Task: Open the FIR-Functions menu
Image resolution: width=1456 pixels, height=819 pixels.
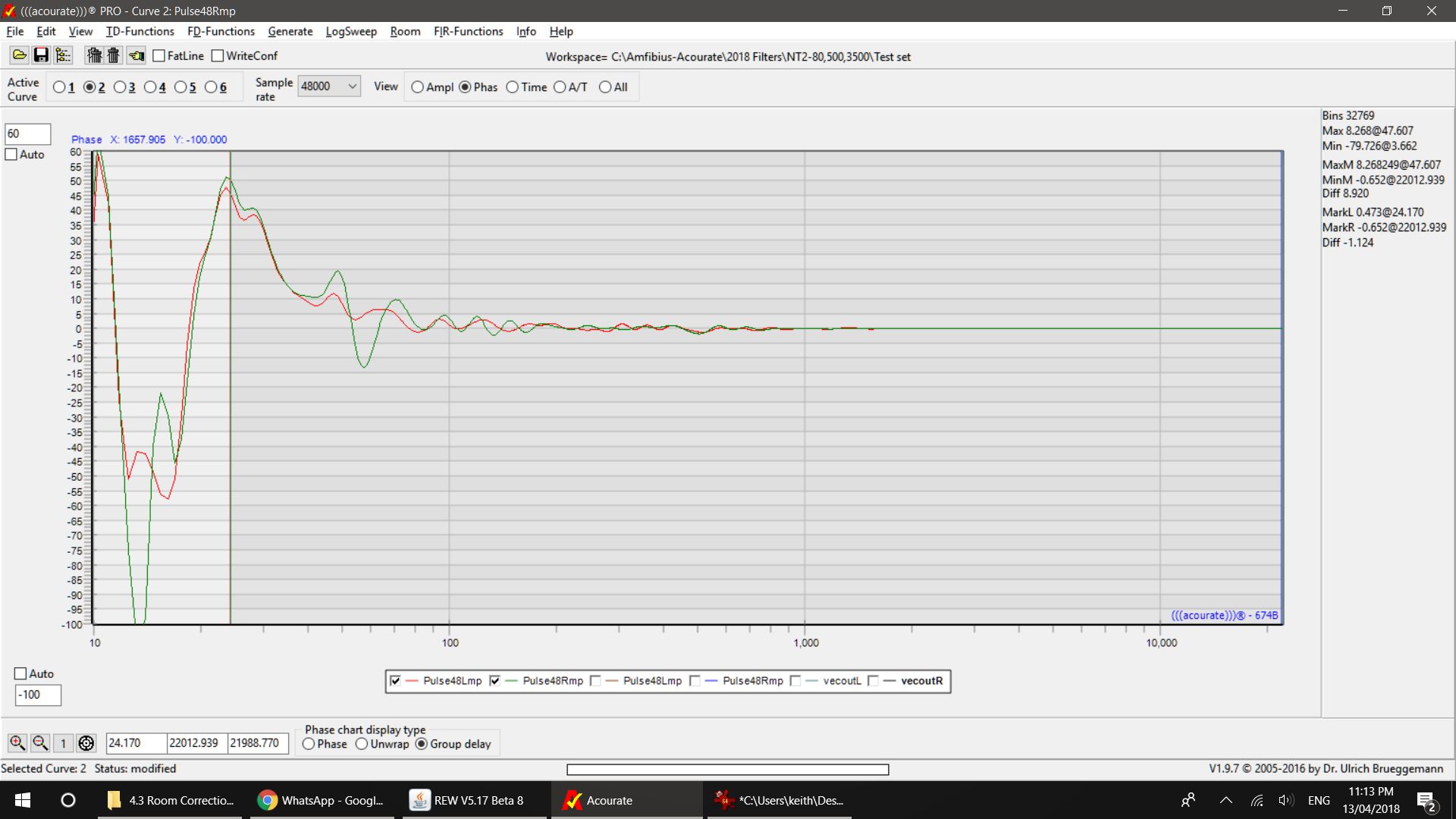Action: (x=469, y=31)
